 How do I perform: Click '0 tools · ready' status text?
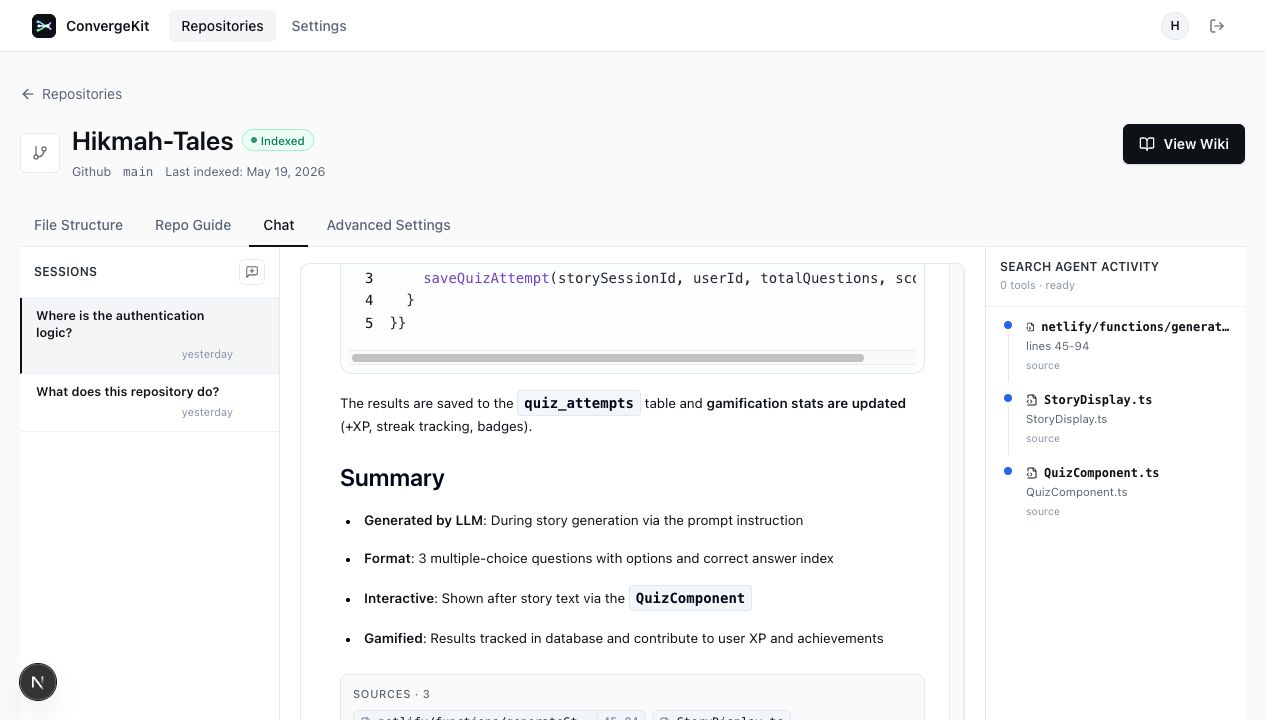(1037, 285)
